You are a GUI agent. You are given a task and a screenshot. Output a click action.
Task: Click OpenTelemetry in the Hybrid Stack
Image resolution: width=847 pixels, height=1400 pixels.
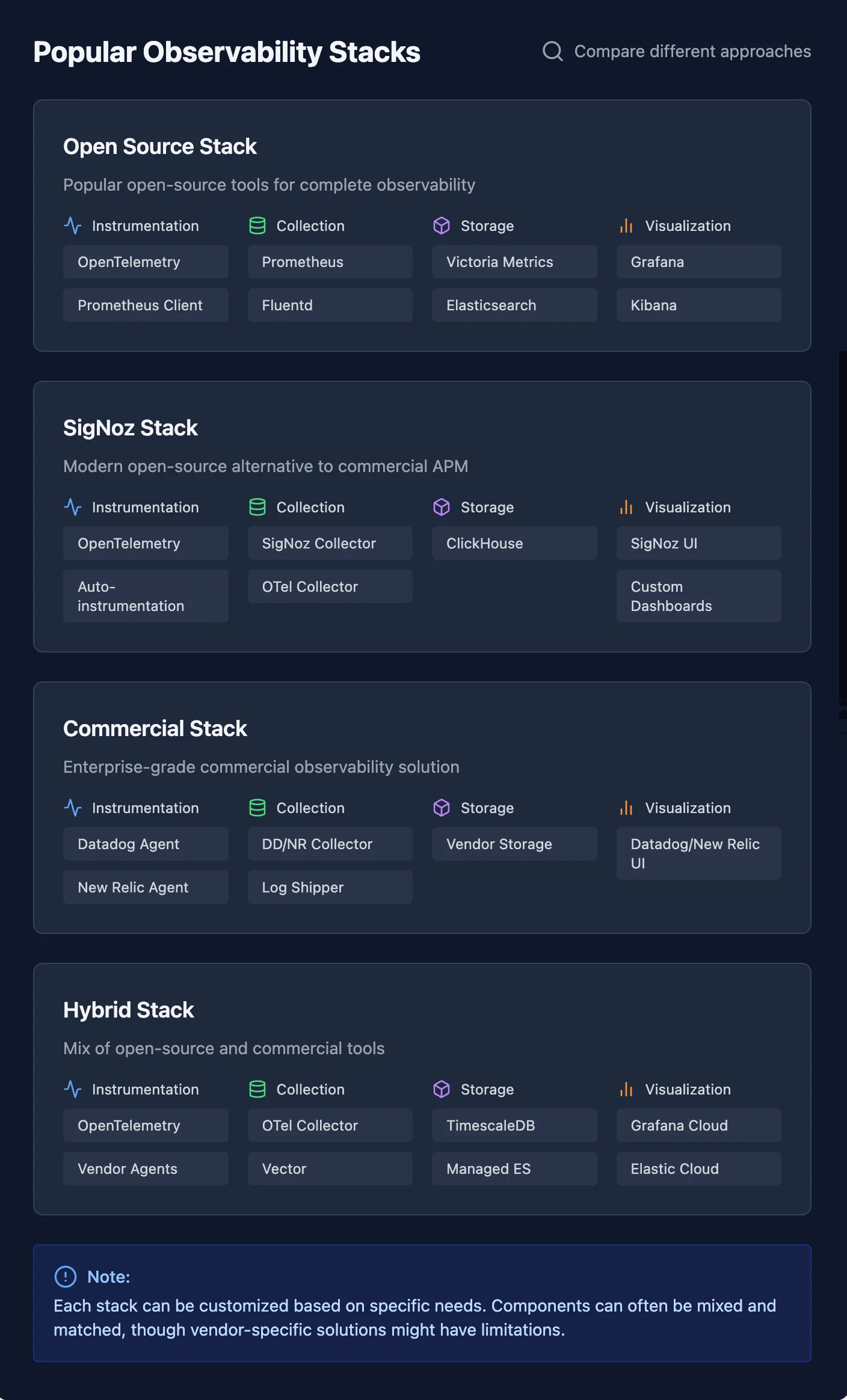tap(146, 1125)
